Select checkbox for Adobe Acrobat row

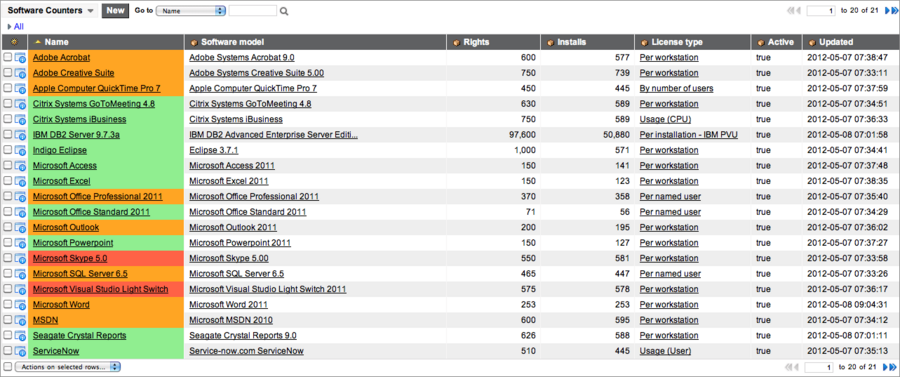(x=7, y=57)
